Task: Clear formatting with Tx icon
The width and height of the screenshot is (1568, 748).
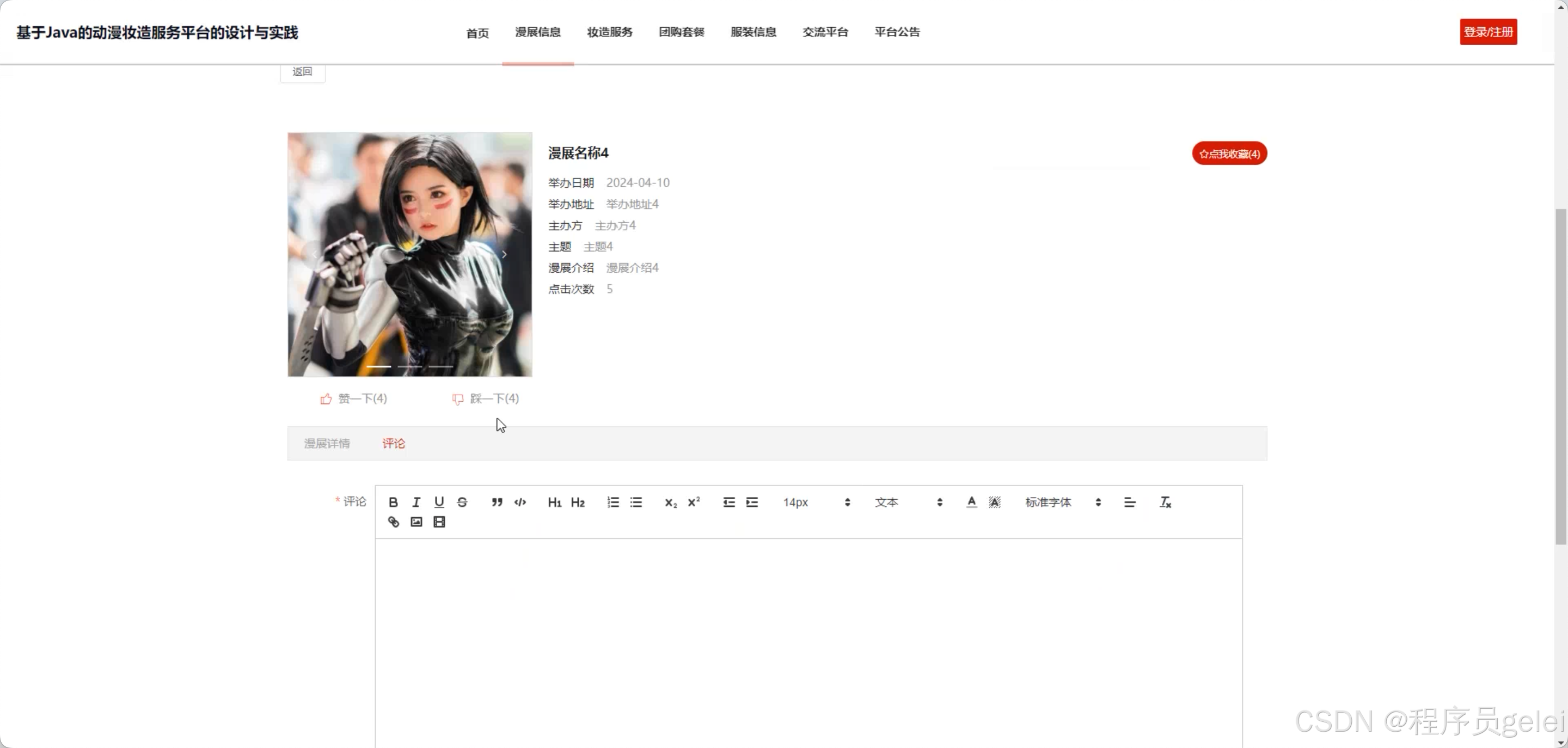Action: [x=1165, y=502]
